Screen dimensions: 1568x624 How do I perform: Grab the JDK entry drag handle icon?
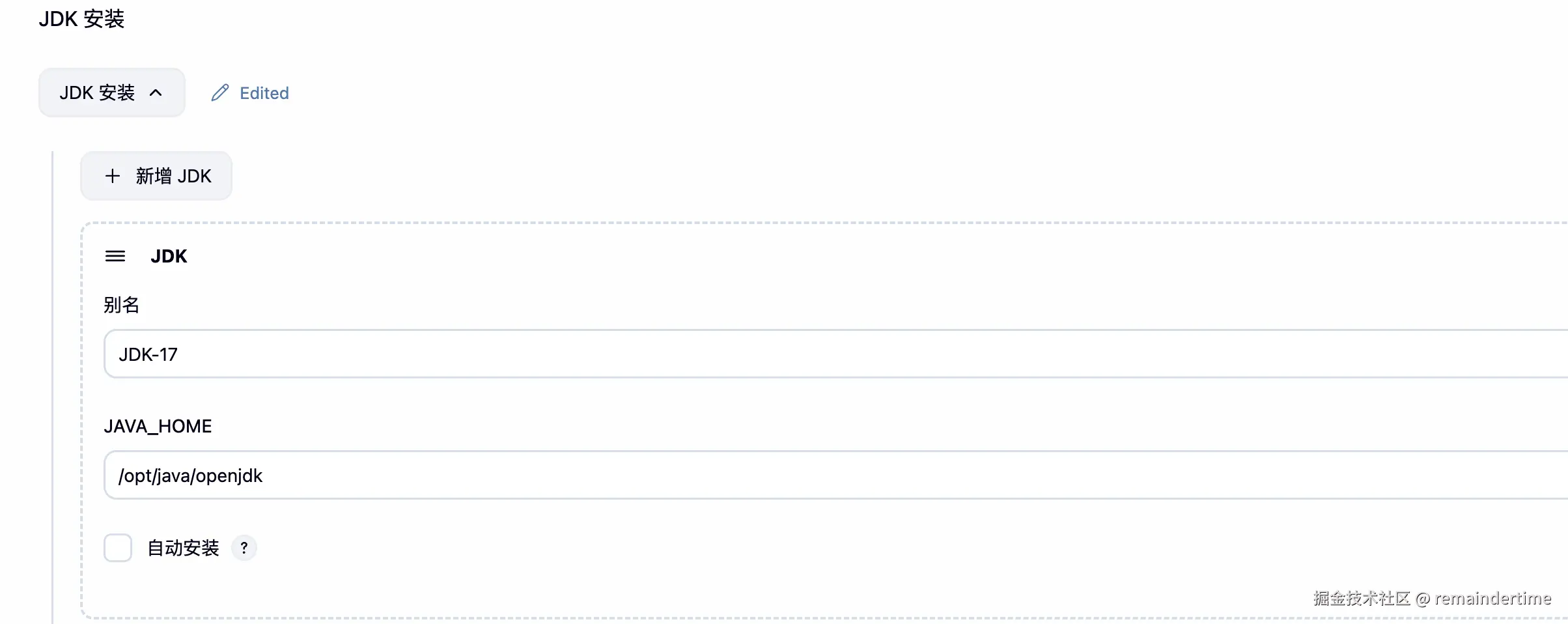click(x=115, y=256)
